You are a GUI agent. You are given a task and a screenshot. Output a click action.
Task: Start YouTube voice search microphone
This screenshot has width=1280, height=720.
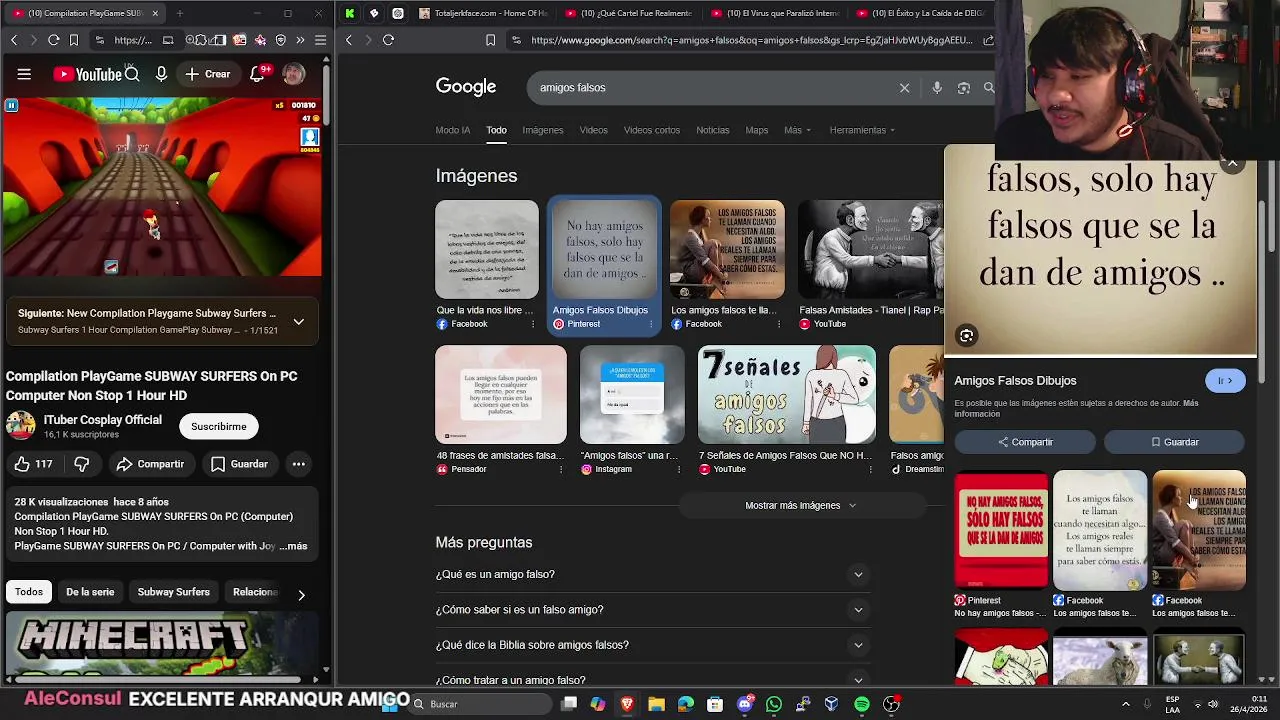coord(161,74)
